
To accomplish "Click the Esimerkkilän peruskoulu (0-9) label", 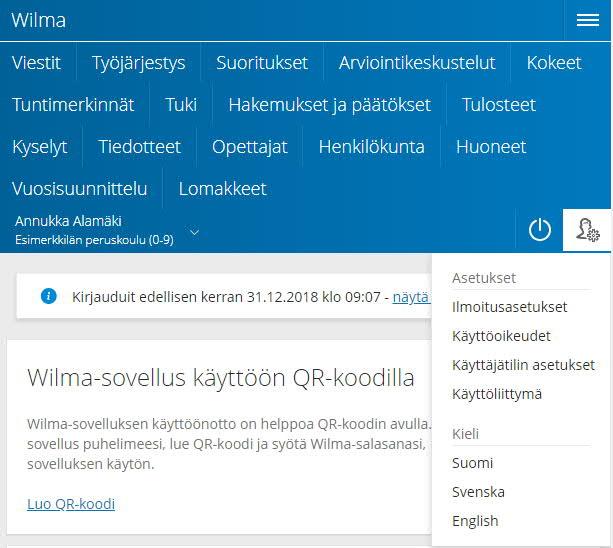I will (94, 240).
